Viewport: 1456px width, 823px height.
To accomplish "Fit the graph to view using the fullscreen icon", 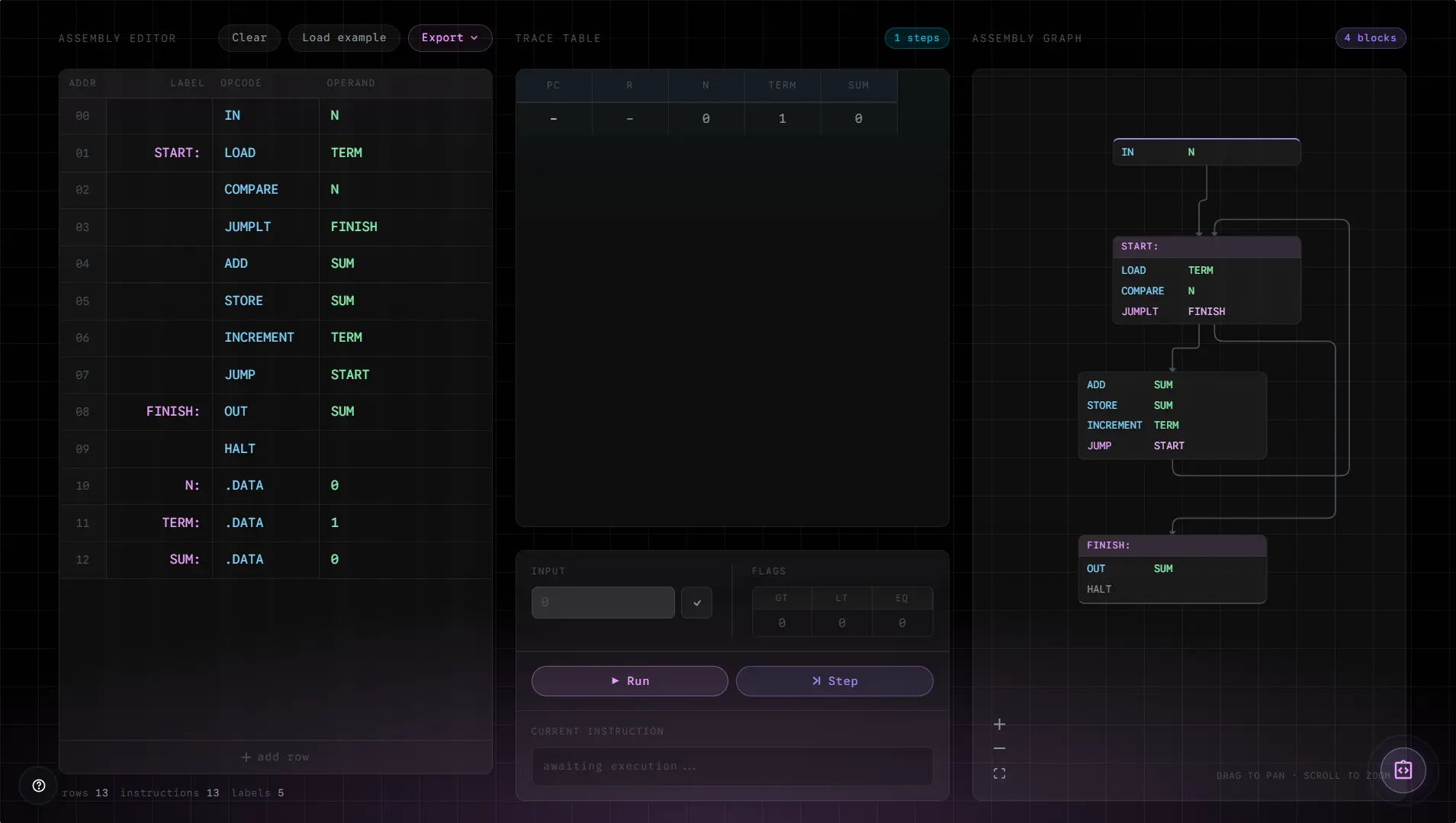I will tap(999, 773).
